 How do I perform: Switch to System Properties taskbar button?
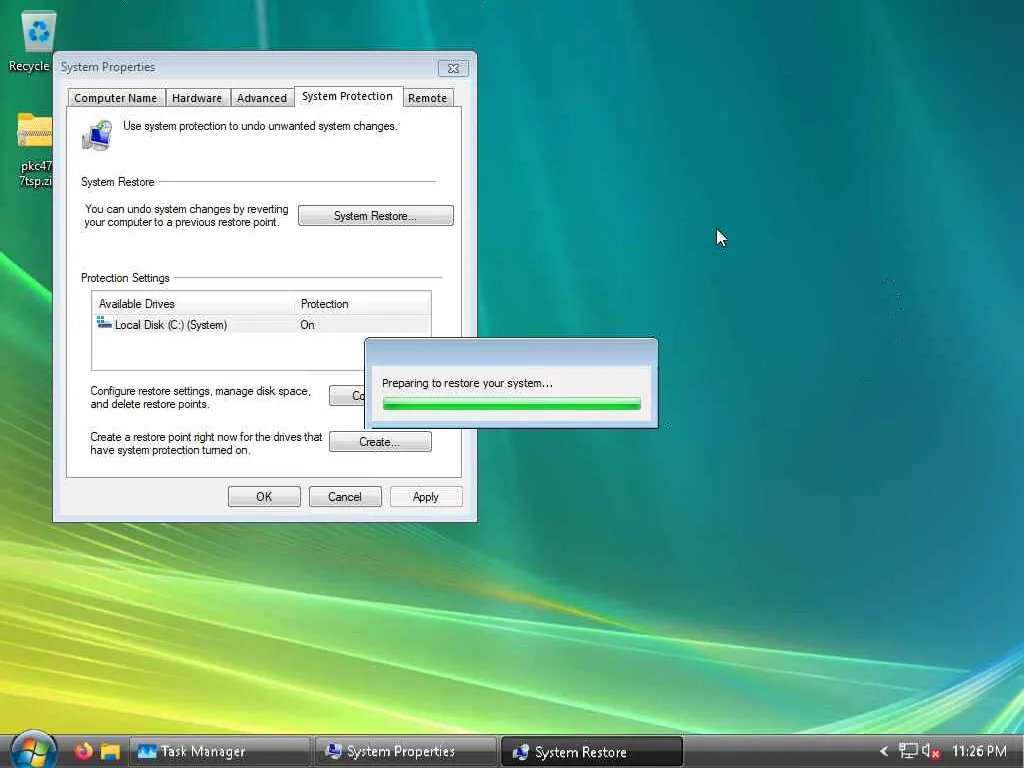pyautogui.click(x=406, y=752)
